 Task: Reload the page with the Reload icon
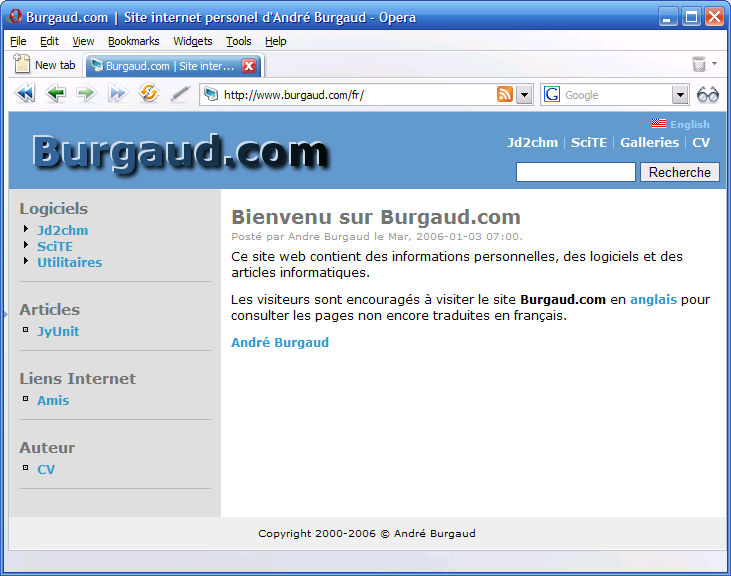point(149,94)
